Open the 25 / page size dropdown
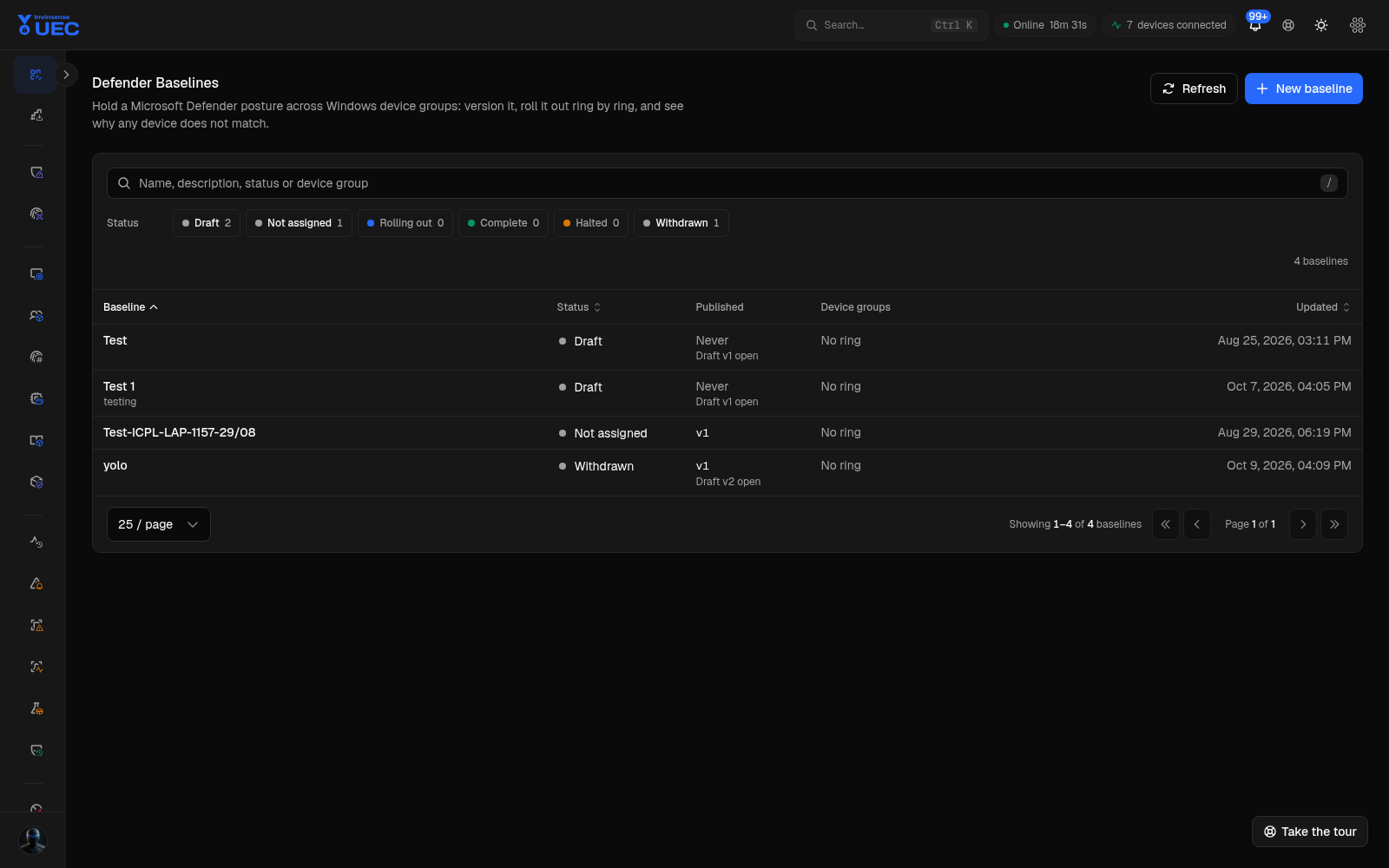1389x868 pixels. coord(159,524)
